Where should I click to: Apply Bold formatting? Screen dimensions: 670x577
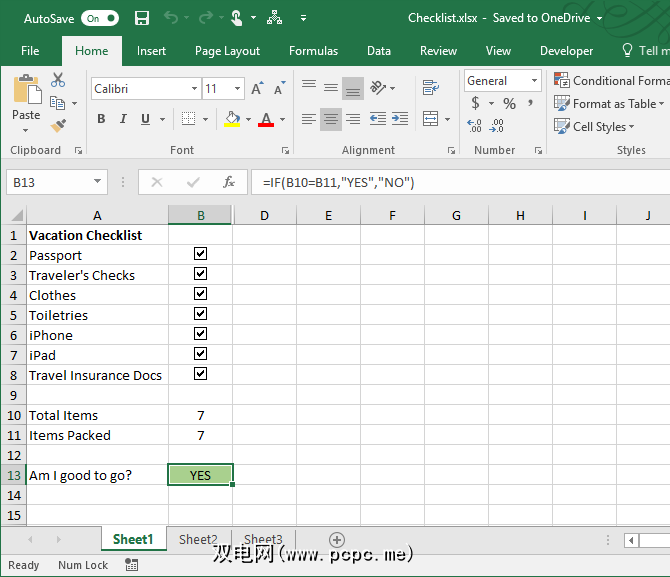(x=101, y=120)
